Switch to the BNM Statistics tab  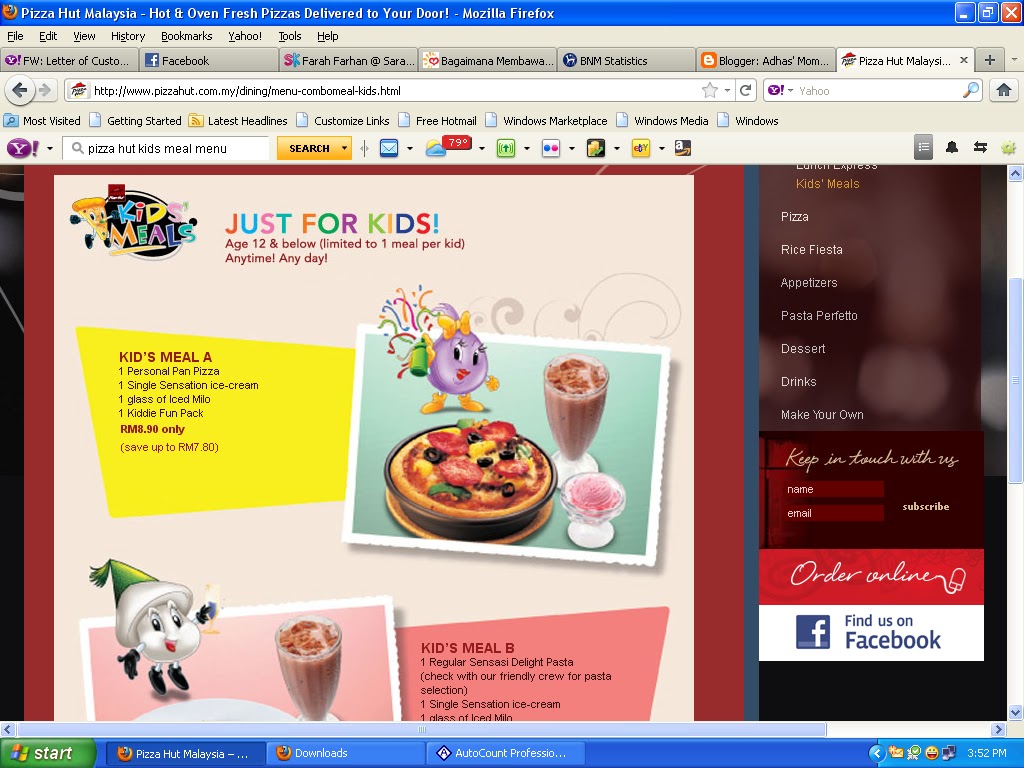[x=626, y=60]
